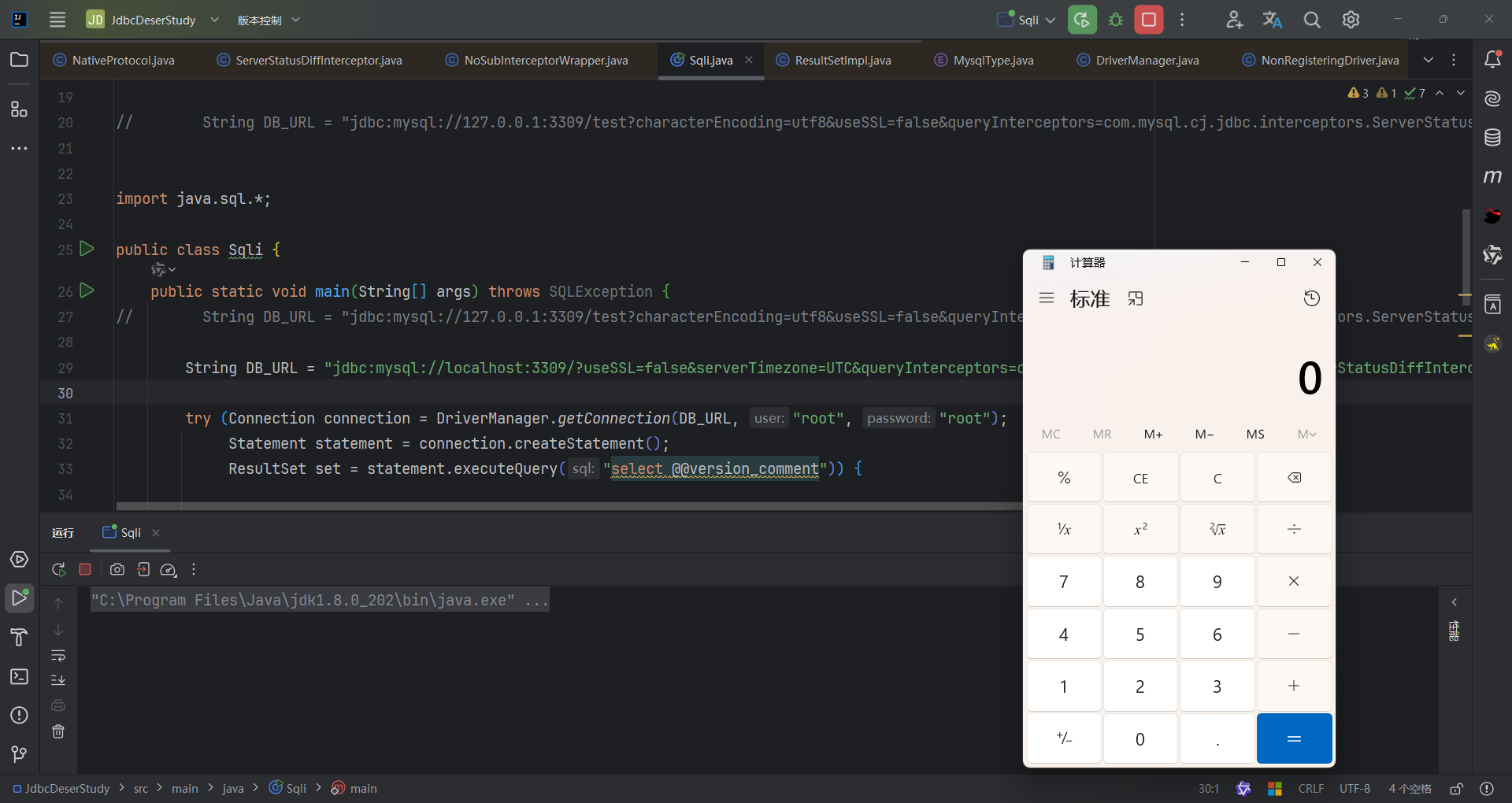Click calculator percent button
Viewport: 1512px width, 803px height.
coord(1063,478)
